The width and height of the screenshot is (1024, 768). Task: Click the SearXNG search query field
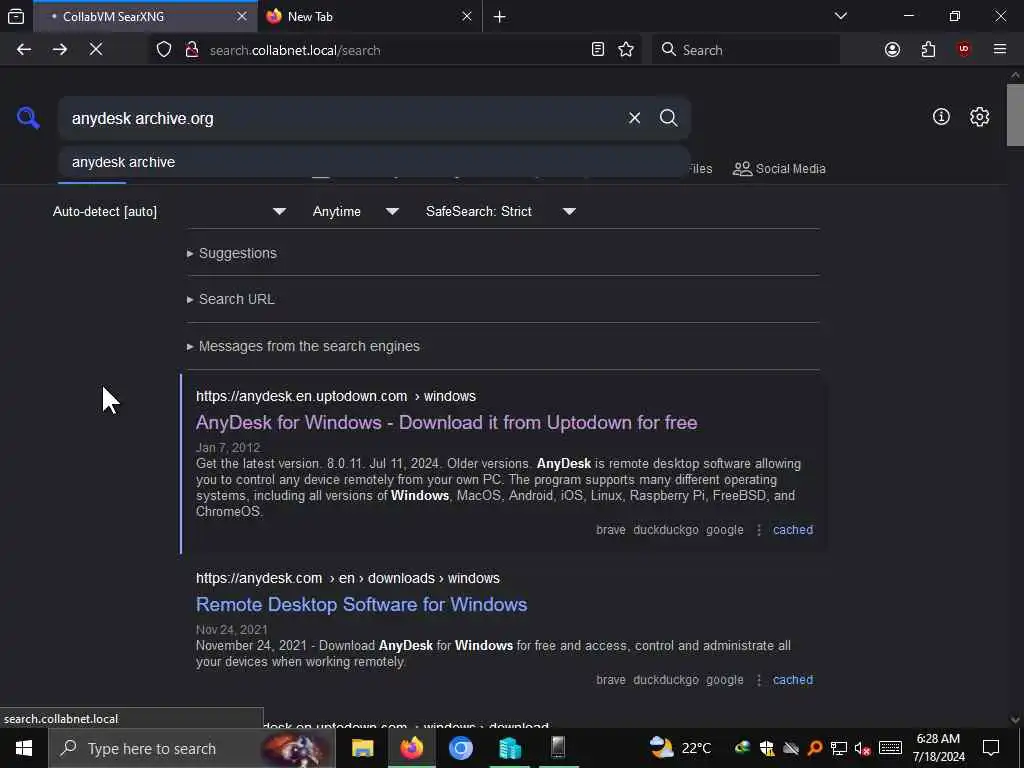coord(343,118)
